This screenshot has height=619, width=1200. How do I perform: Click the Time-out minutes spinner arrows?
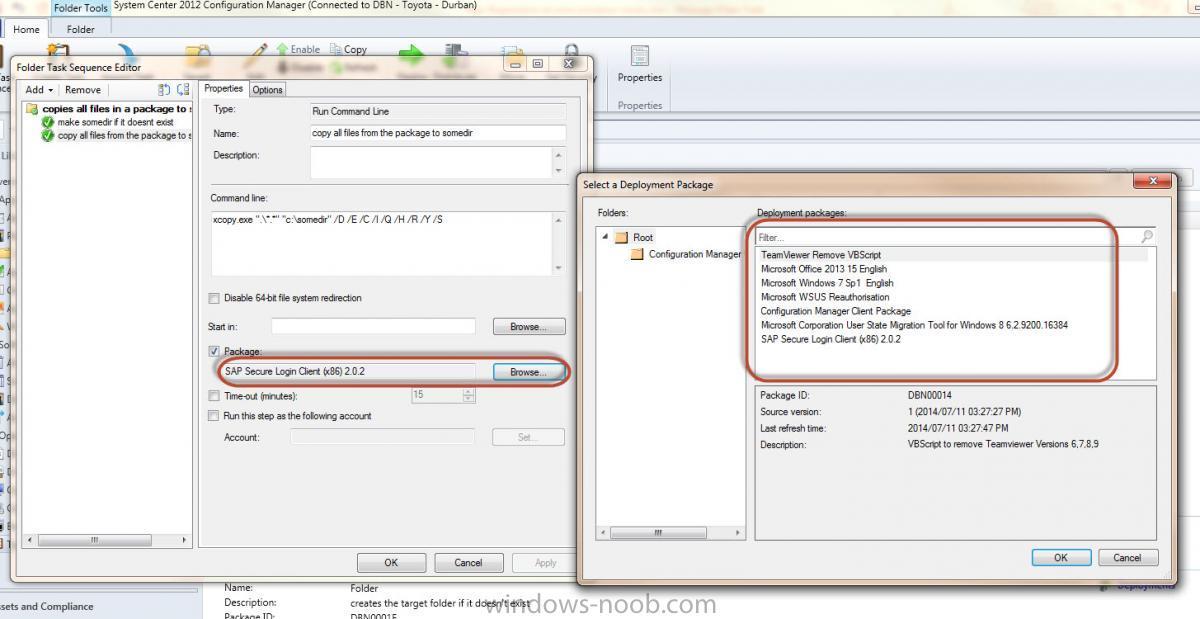click(469, 396)
